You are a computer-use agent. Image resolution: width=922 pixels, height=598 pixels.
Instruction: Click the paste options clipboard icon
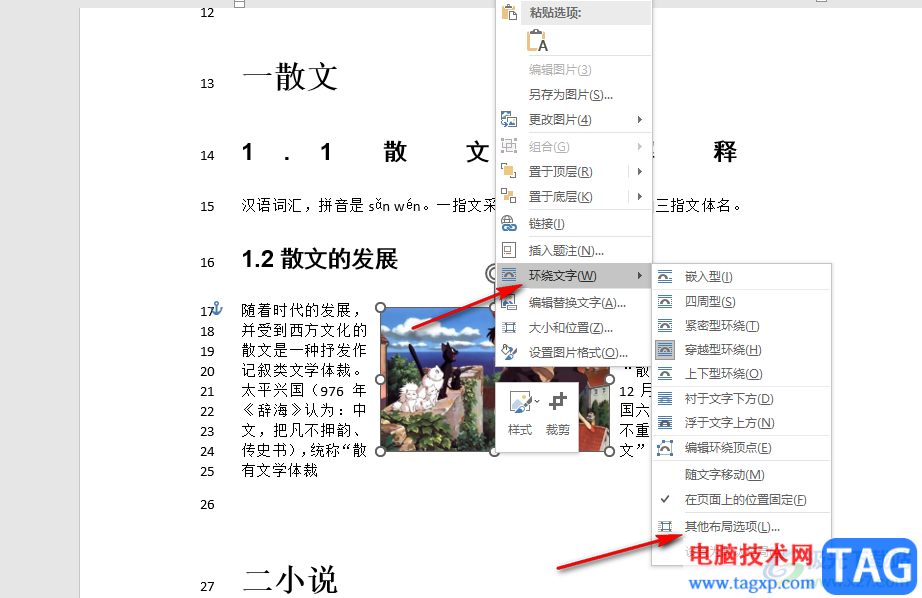pyautogui.click(x=509, y=12)
